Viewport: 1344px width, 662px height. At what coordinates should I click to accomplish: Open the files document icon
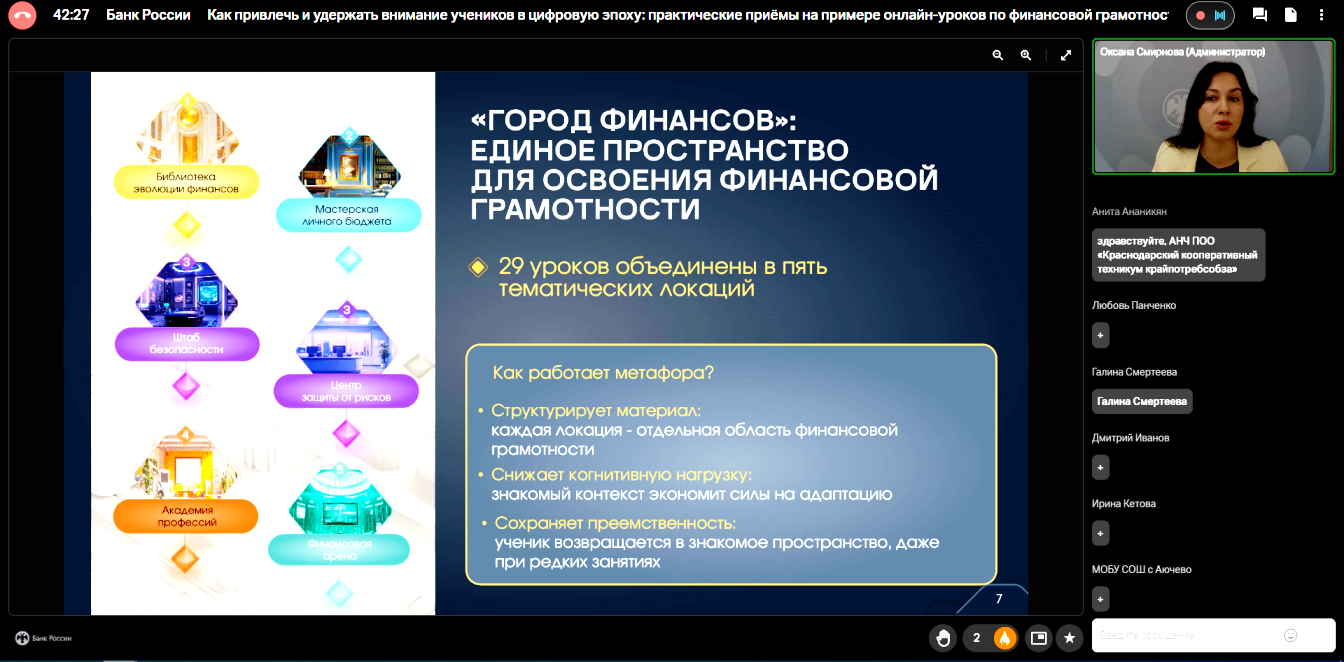tap(1291, 15)
